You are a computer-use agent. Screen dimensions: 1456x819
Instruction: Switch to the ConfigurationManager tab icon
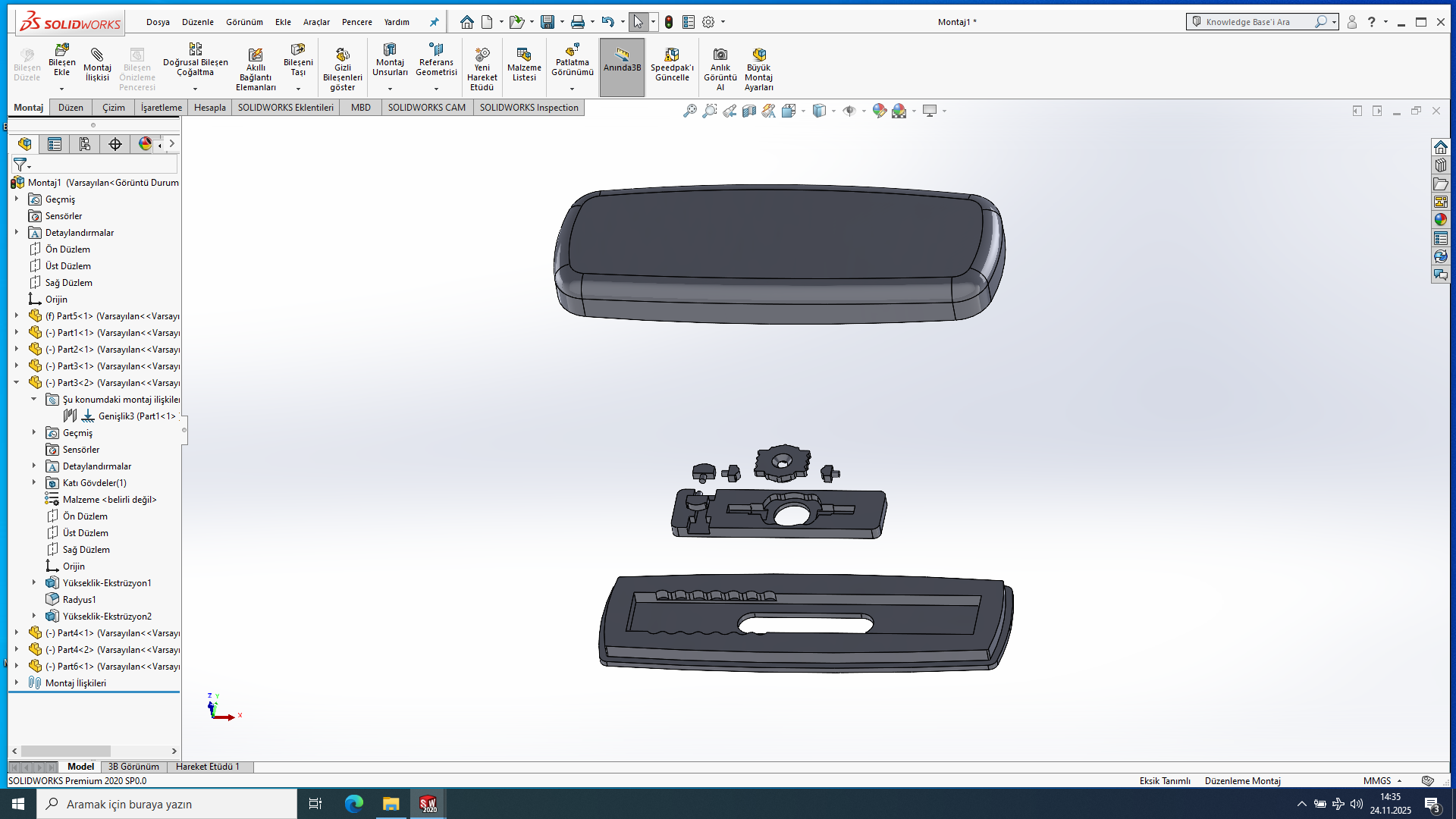pos(85,144)
